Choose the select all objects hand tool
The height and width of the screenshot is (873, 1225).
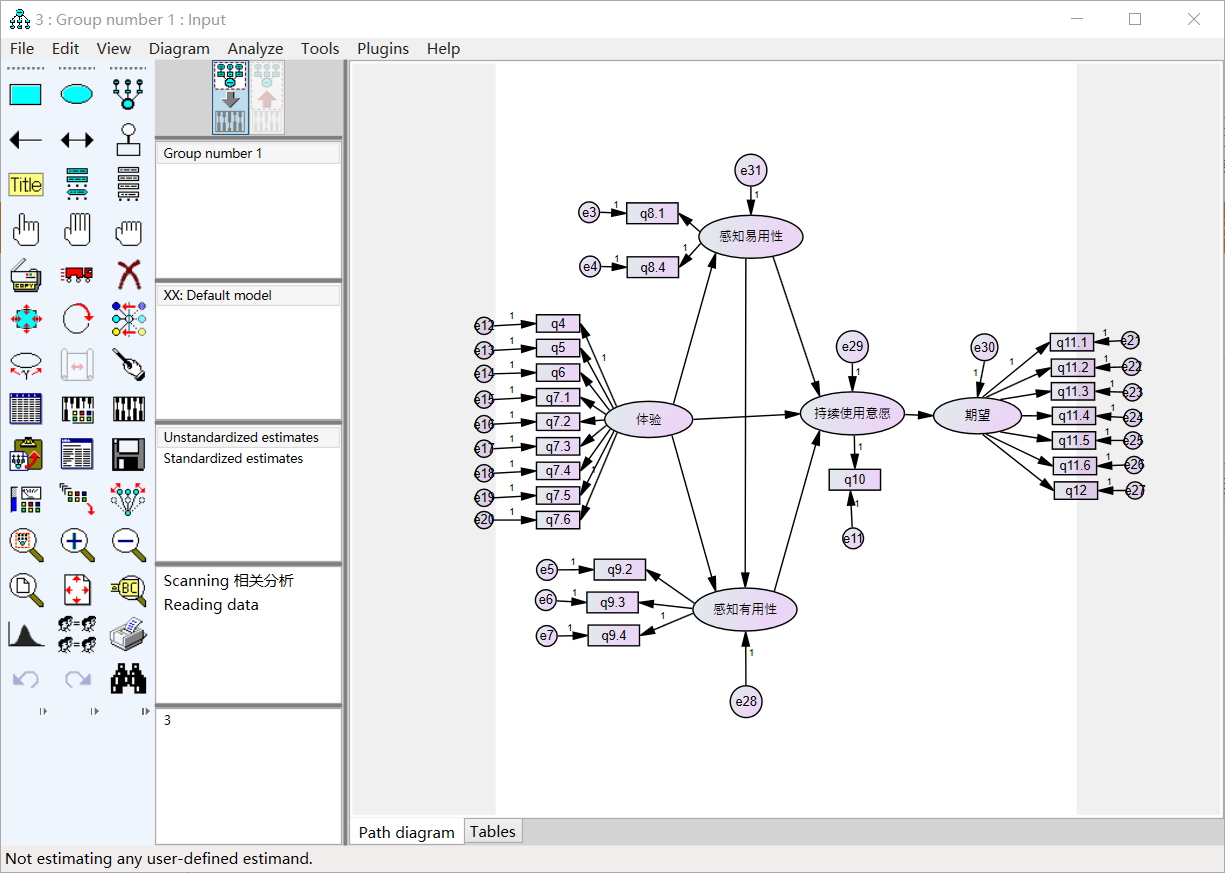(x=77, y=231)
